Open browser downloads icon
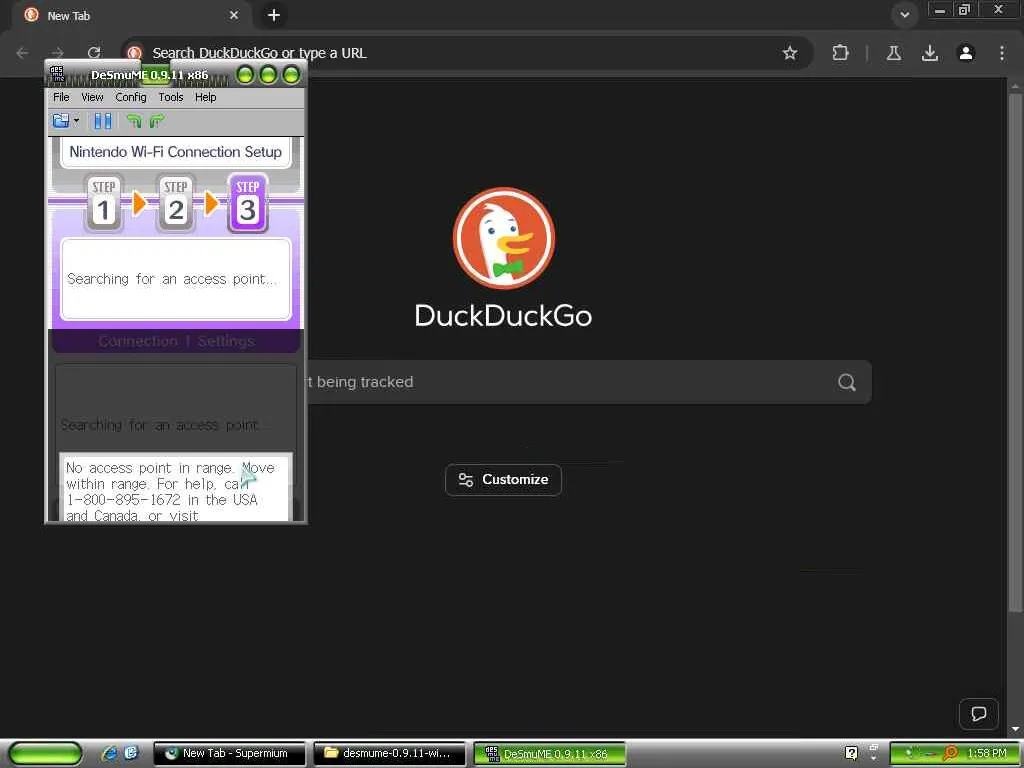 pyautogui.click(x=930, y=53)
